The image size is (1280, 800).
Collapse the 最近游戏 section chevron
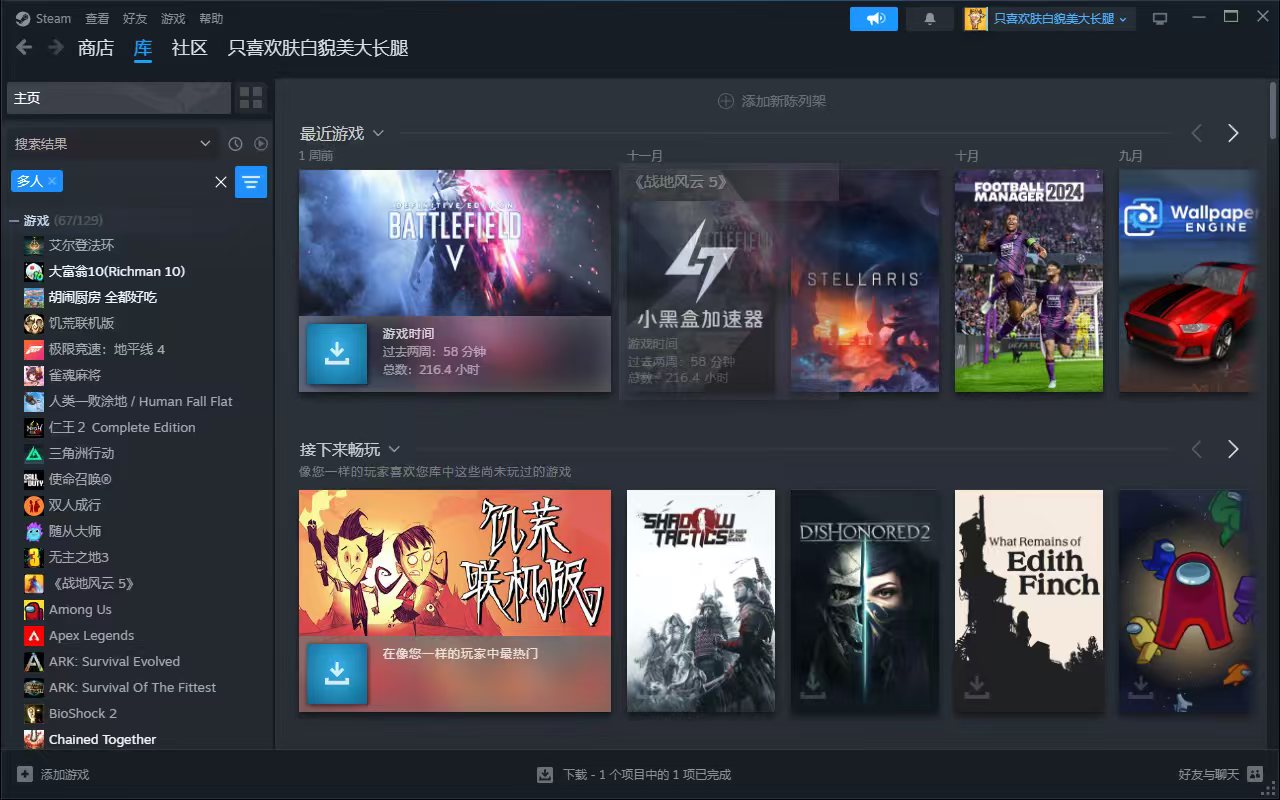coord(378,132)
